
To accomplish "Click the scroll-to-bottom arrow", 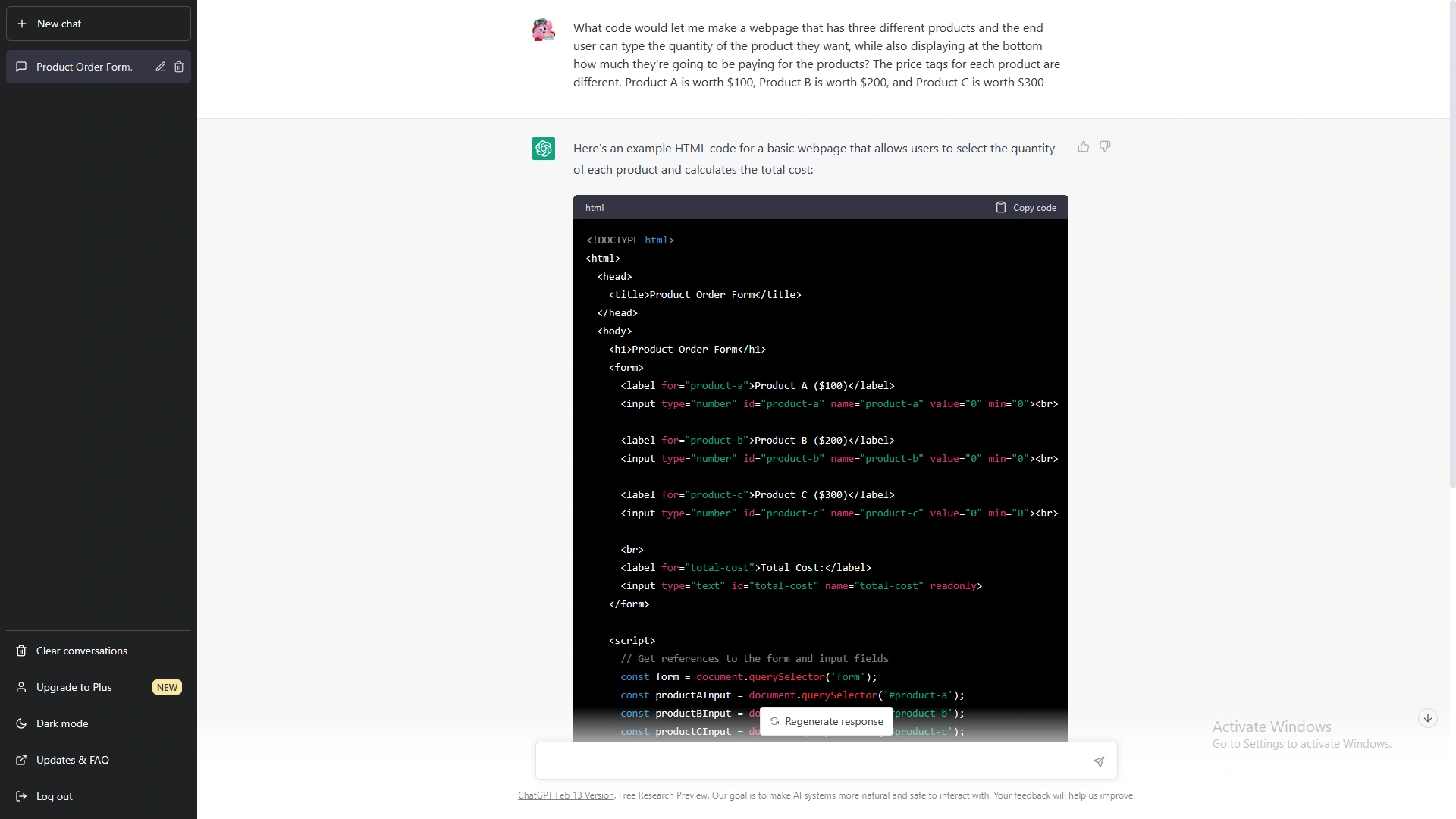I will 1428,717.
